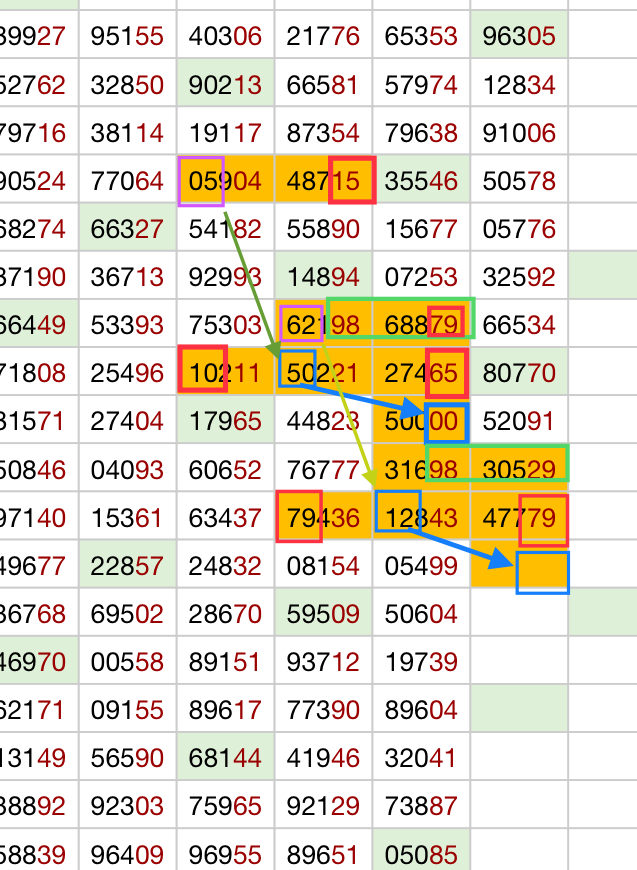Select cell 68879 in the green outline
The width and height of the screenshot is (637, 870).
click(x=421, y=324)
